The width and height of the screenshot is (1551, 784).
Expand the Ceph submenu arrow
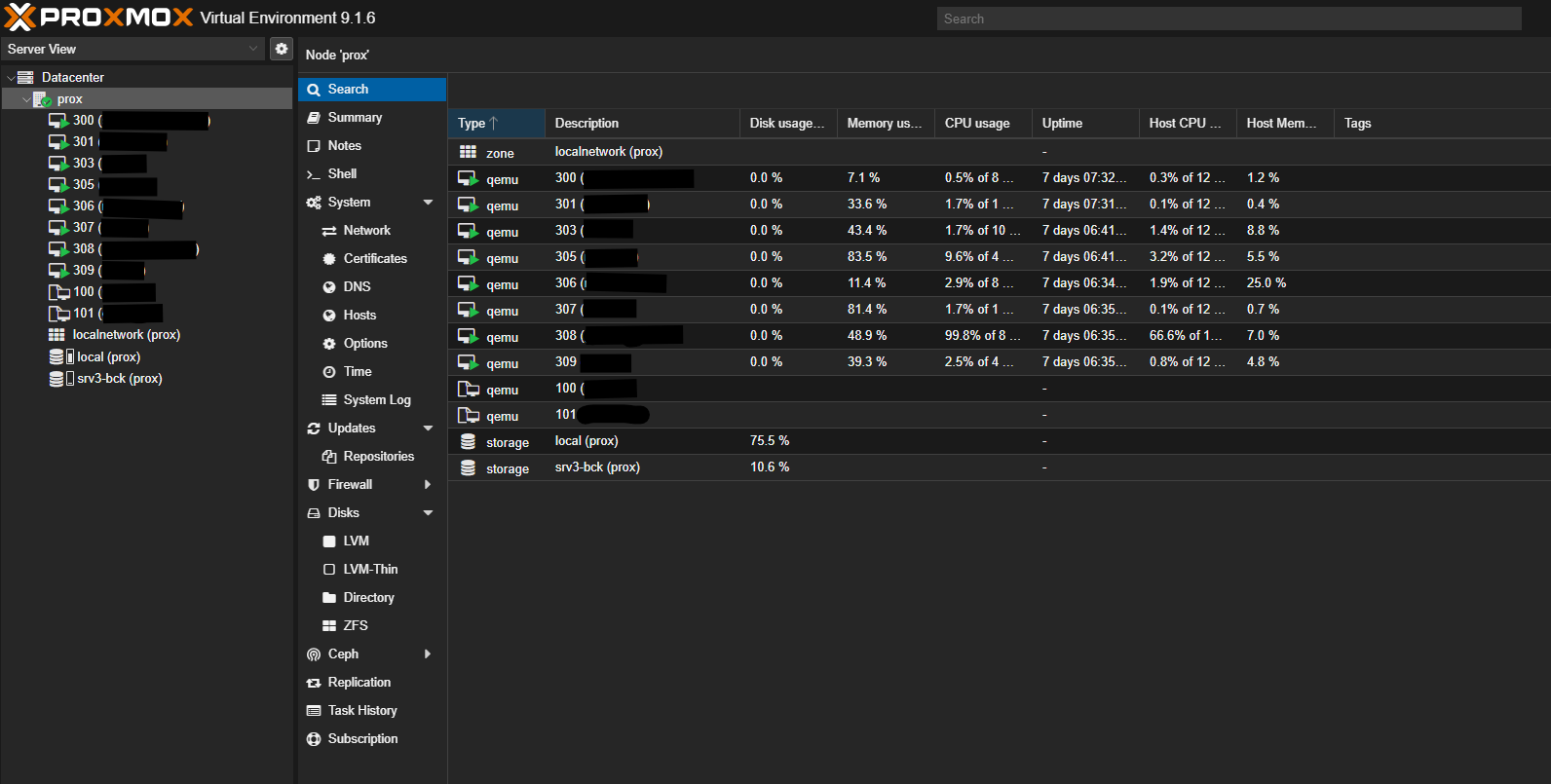tap(428, 654)
